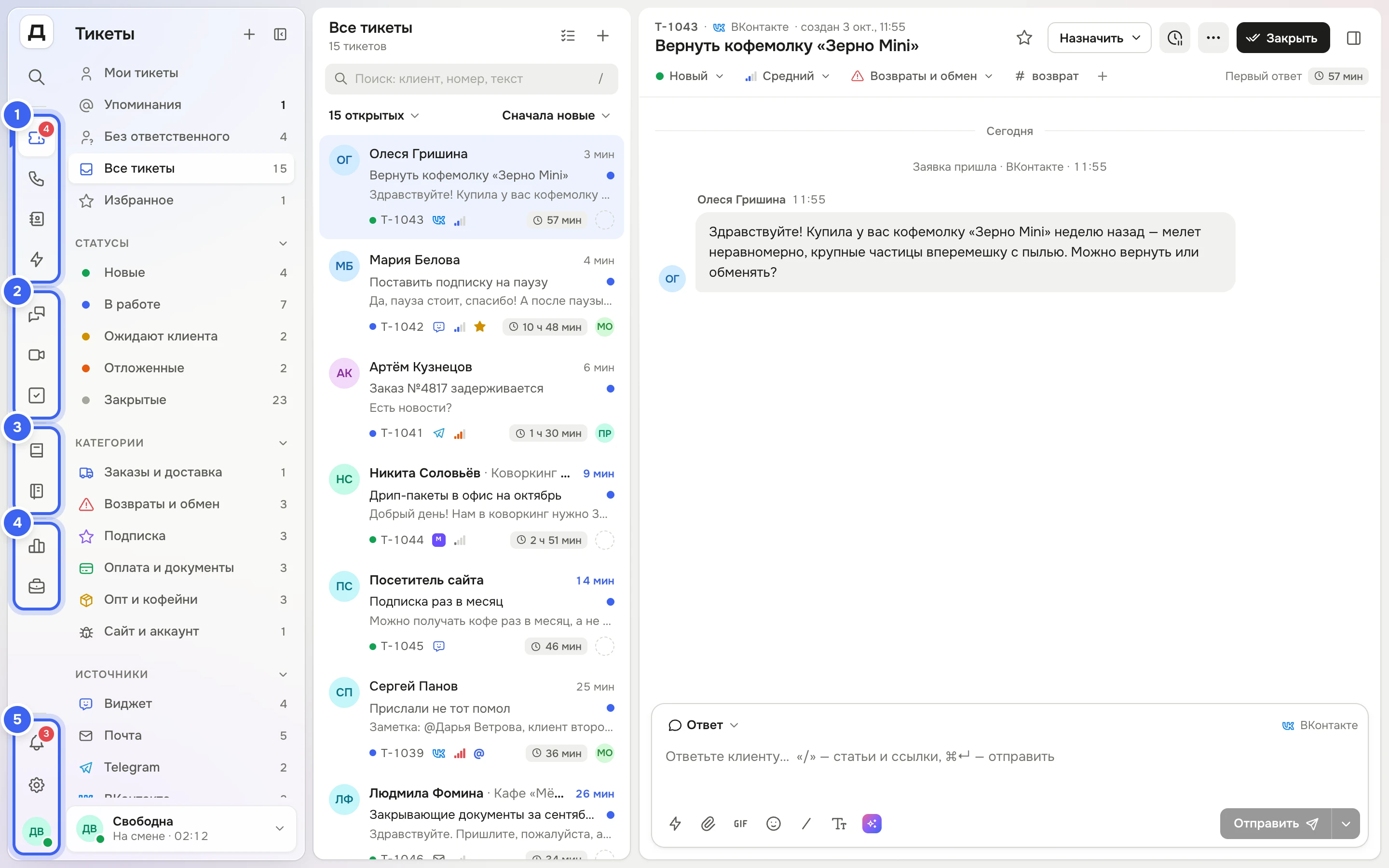Star the ticket as favorite
This screenshot has height=868, width=1389.
click(1024, 38)
